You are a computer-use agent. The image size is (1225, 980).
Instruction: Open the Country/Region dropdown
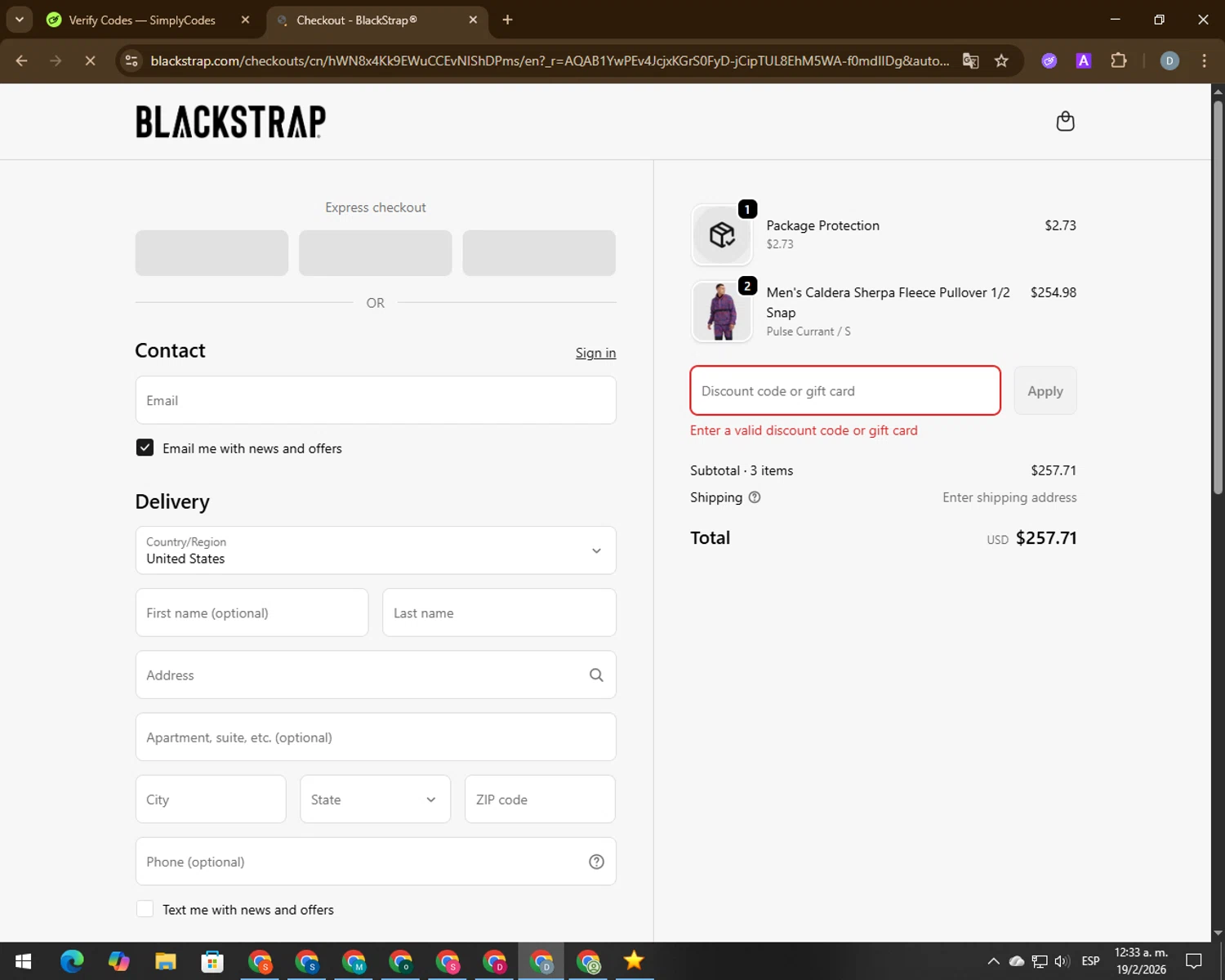[376, 550]
